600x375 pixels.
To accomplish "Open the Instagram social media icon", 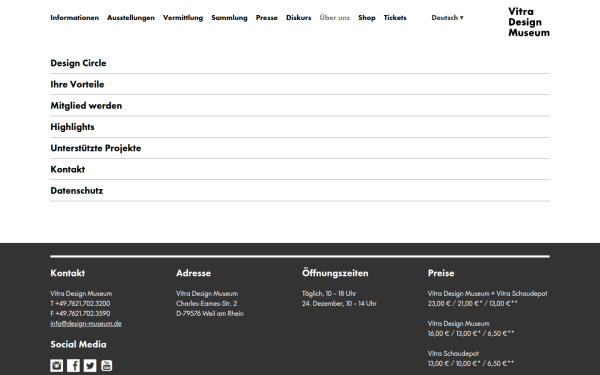I will point(57,365).
